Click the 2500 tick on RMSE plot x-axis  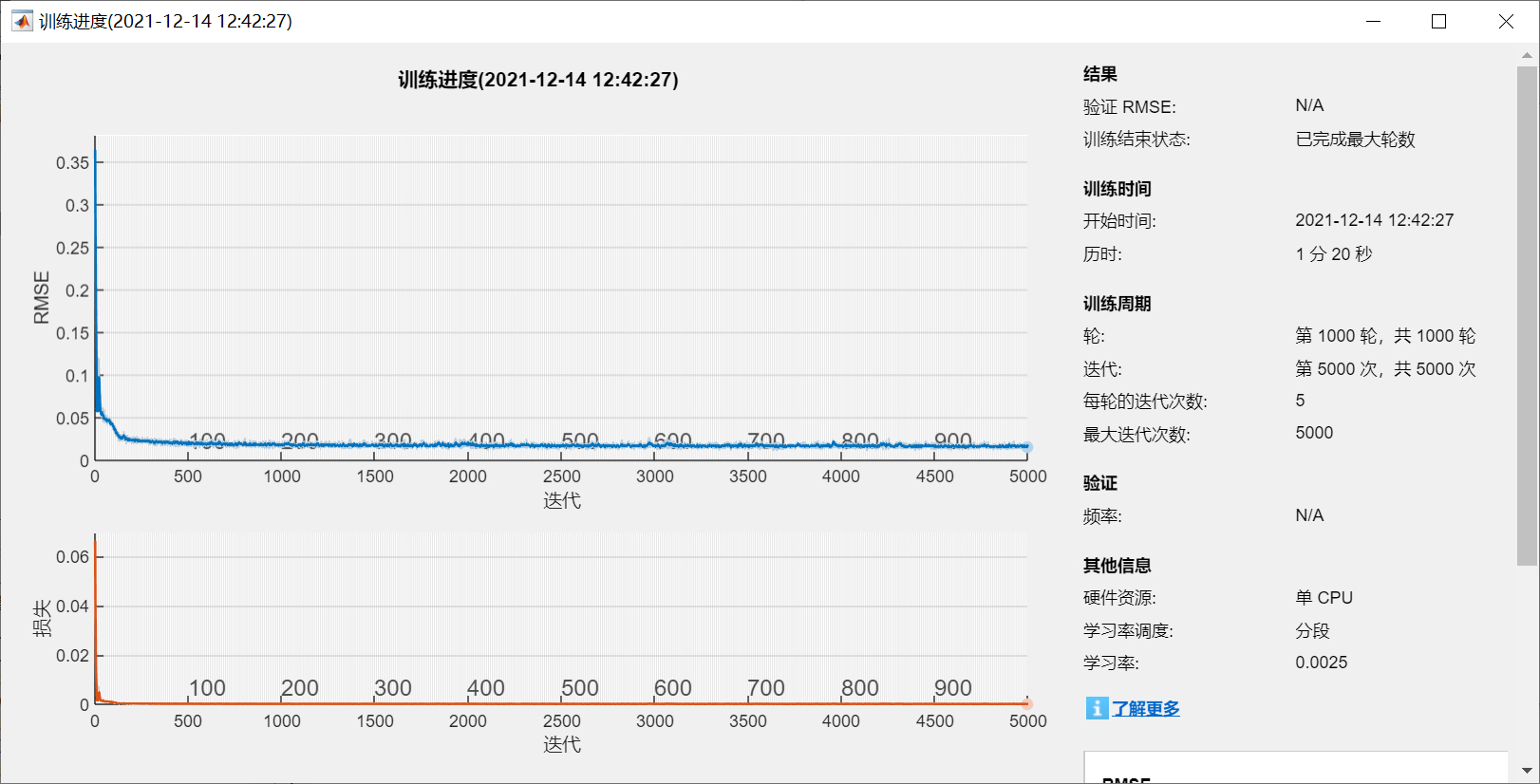(561, 476)
